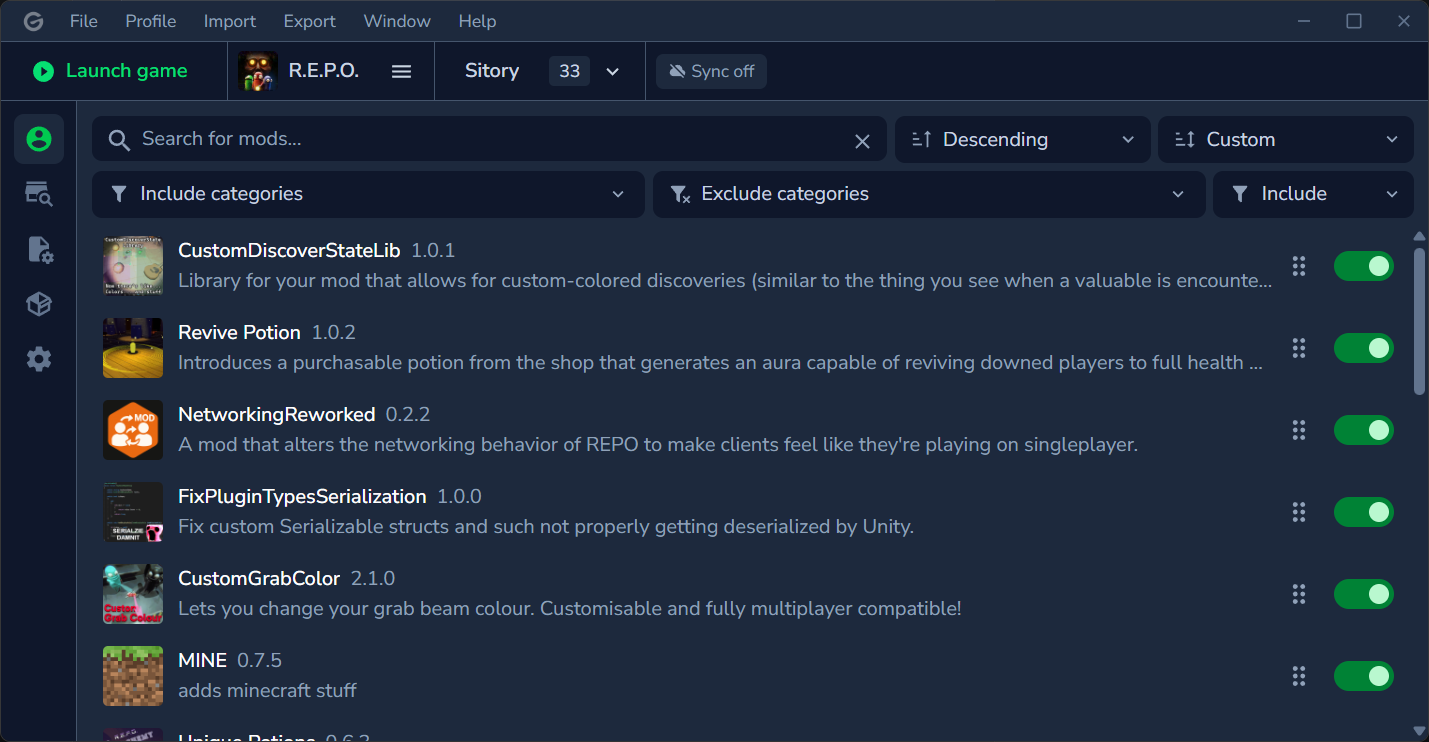
Task: Click the sort icon beside Custom
Action: [x=1185, y=140]
